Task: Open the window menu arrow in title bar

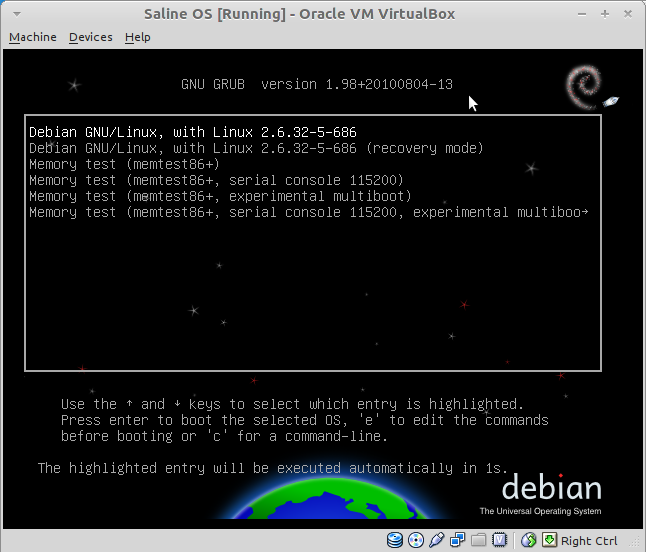Action: point(17,14)
